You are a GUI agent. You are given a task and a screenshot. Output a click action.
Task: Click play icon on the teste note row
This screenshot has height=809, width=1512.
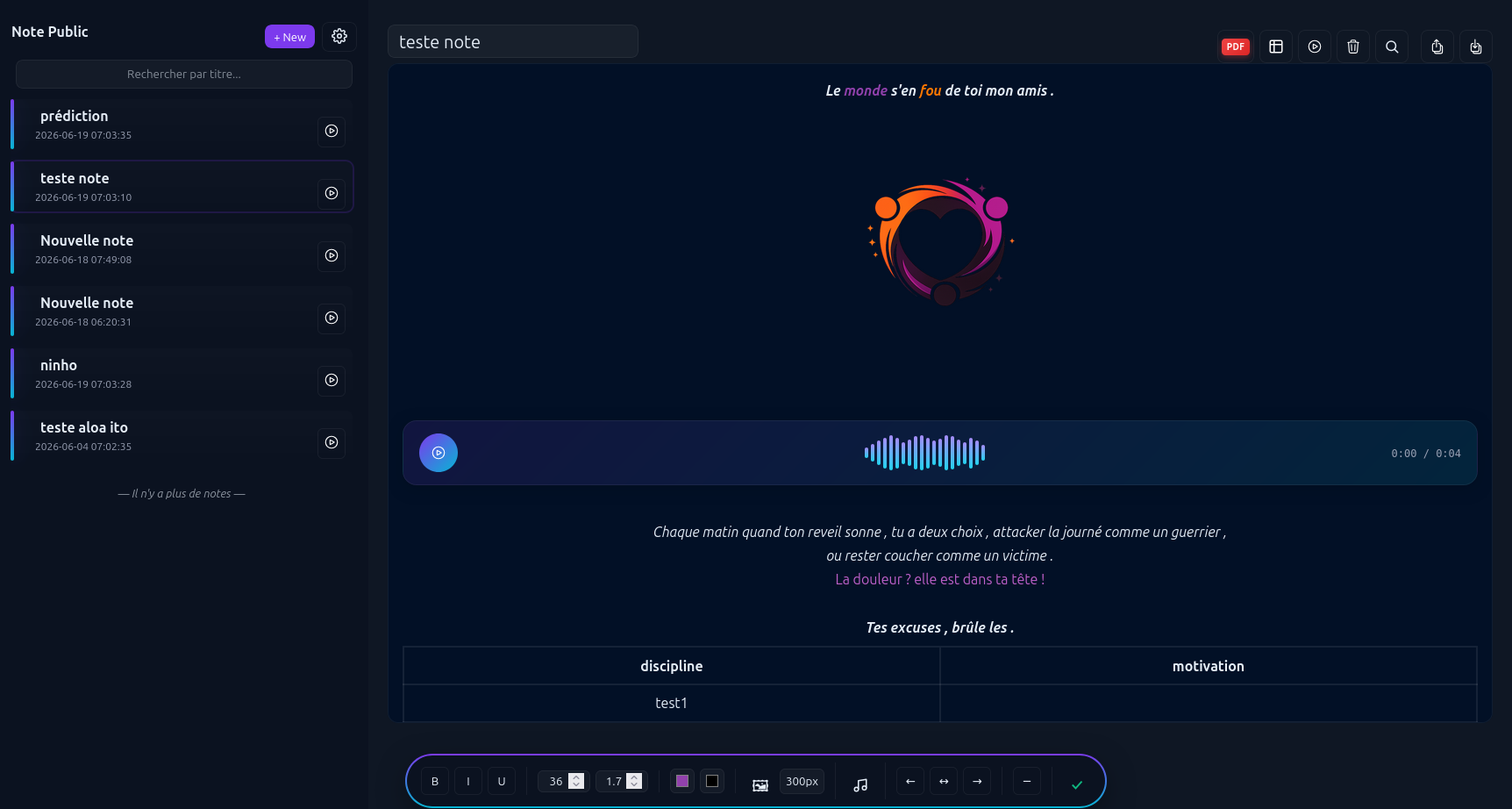pos(332,193)
